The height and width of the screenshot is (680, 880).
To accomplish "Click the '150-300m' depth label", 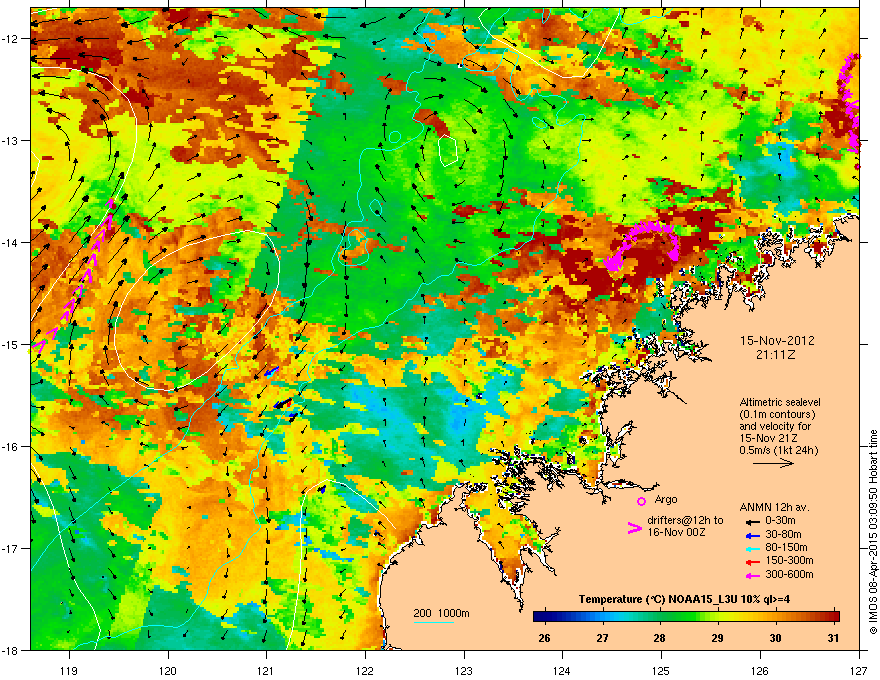I will (789, 560).
